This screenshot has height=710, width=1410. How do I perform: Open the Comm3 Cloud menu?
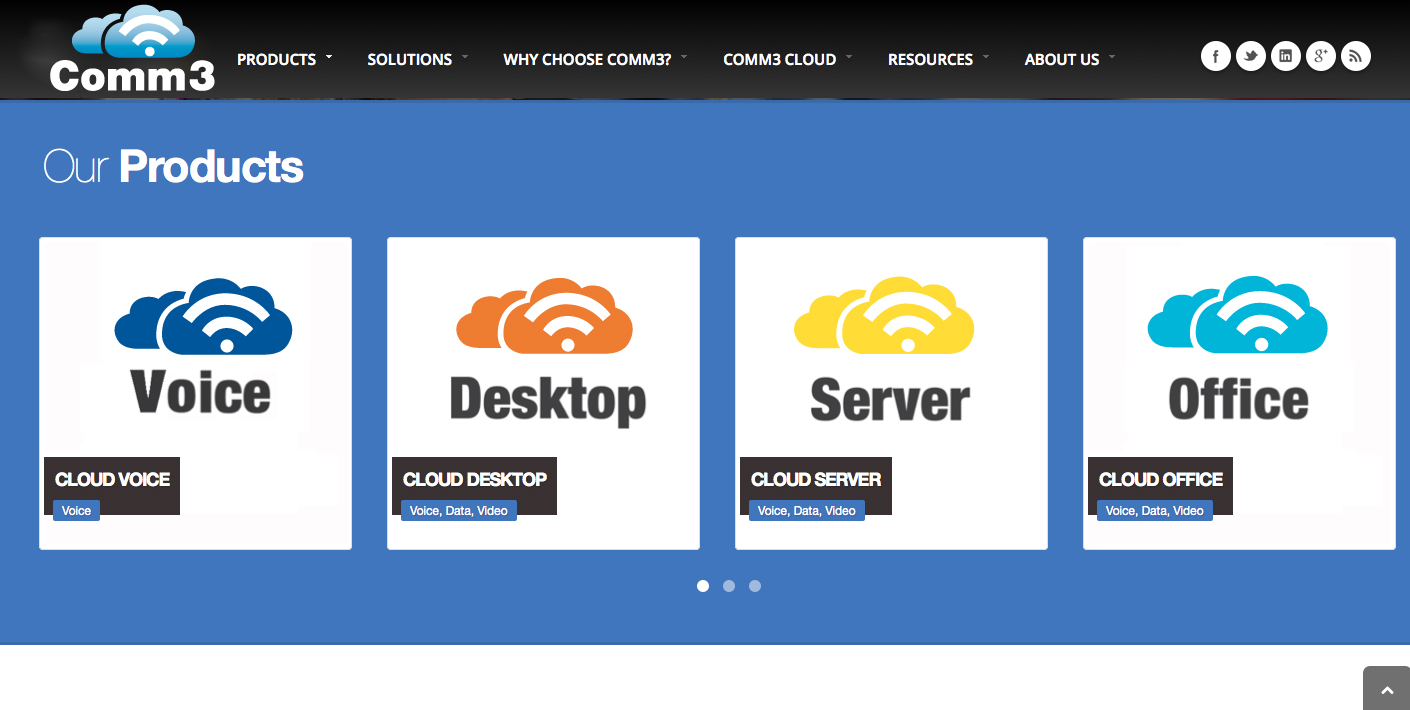click(x=779, y=59)
